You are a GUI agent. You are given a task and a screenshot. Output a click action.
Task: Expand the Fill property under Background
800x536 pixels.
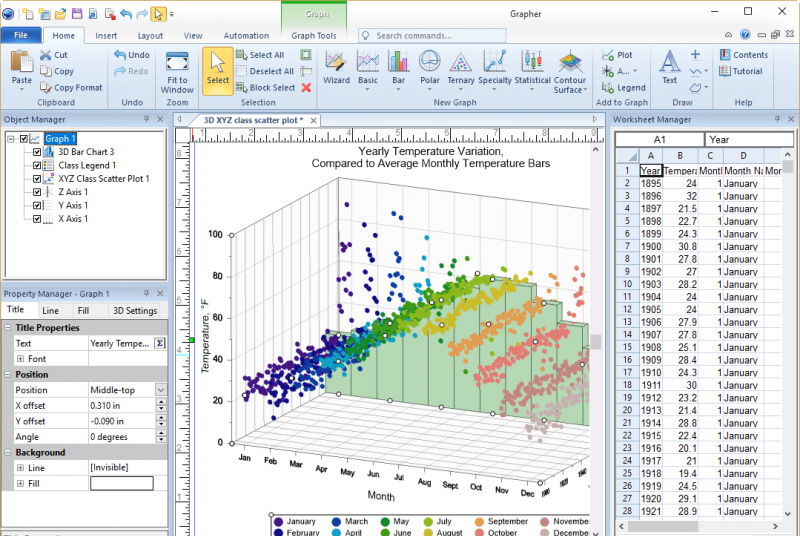click(x=20, y=483)
